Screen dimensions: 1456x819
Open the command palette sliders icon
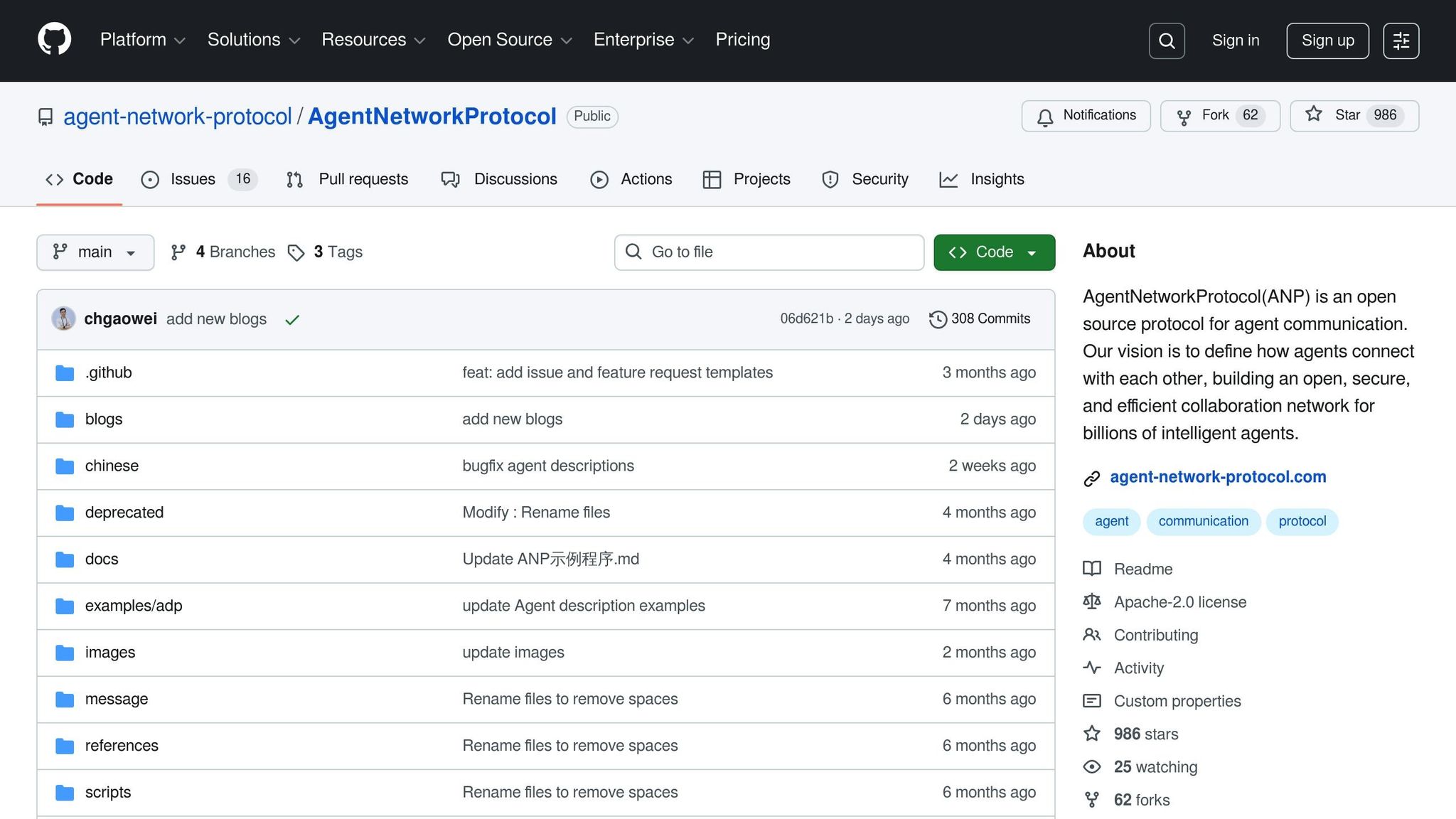click(1401, 41)
